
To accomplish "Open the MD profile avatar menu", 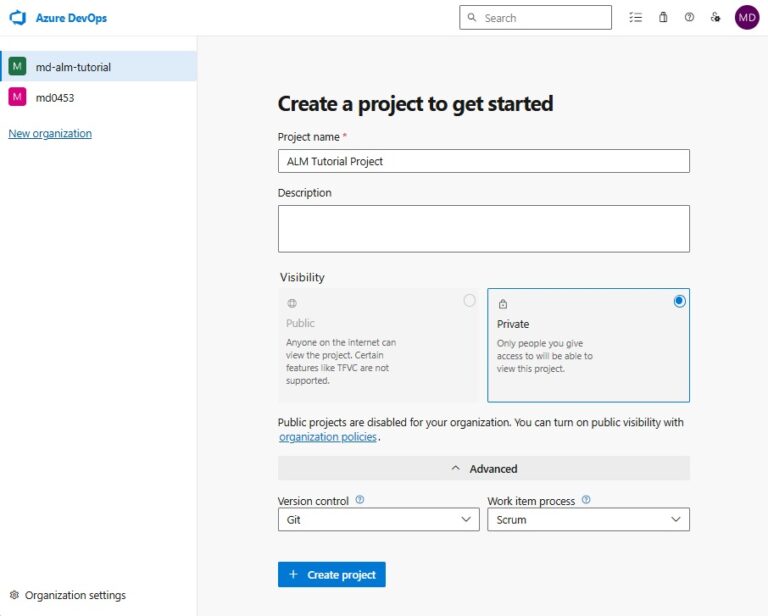I will (x=746, y=18).
